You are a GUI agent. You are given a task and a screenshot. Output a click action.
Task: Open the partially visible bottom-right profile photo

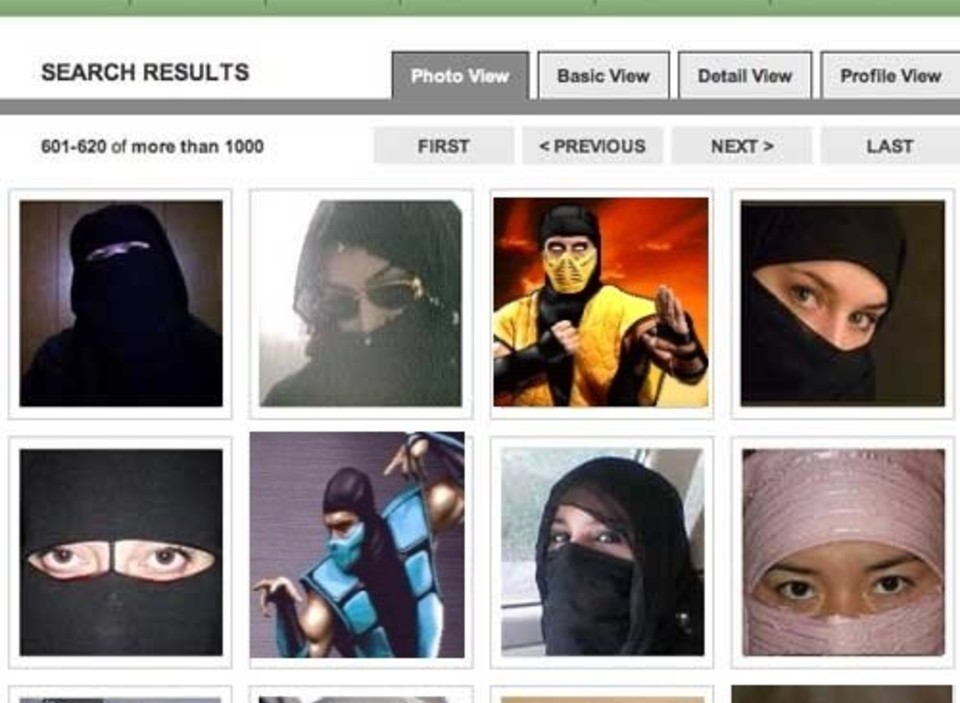[x=841, y=694]
